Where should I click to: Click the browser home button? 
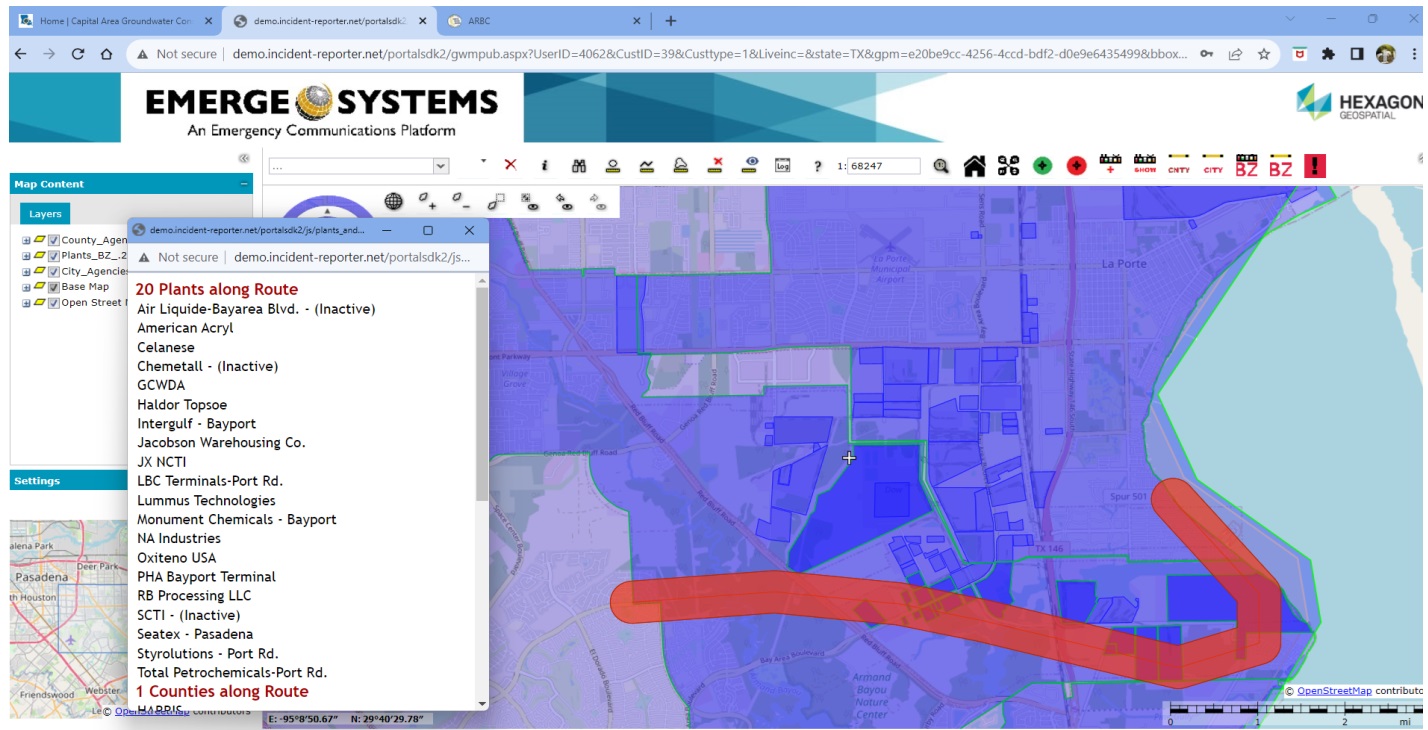coord(106,54)
